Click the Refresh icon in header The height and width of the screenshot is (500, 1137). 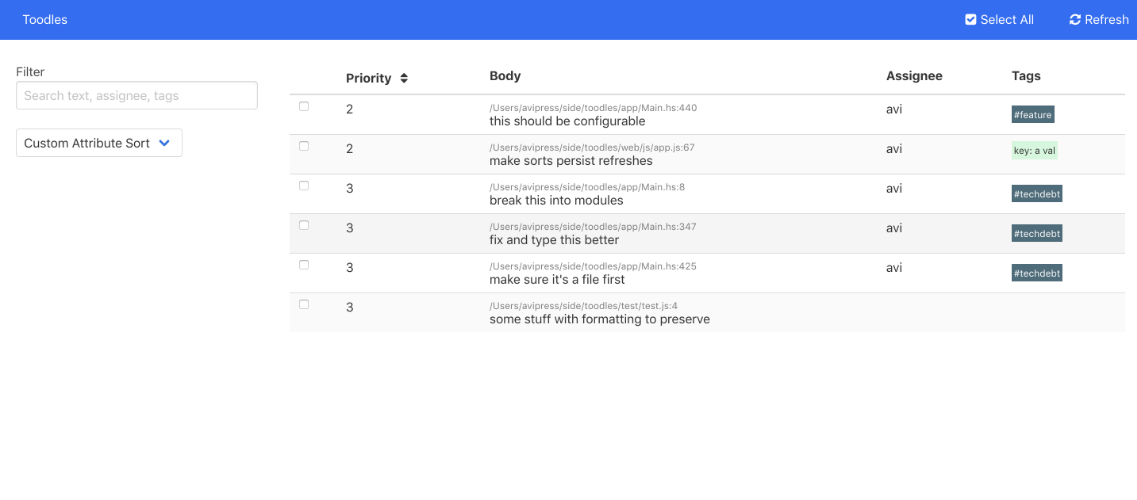(x=1075, y=20)
